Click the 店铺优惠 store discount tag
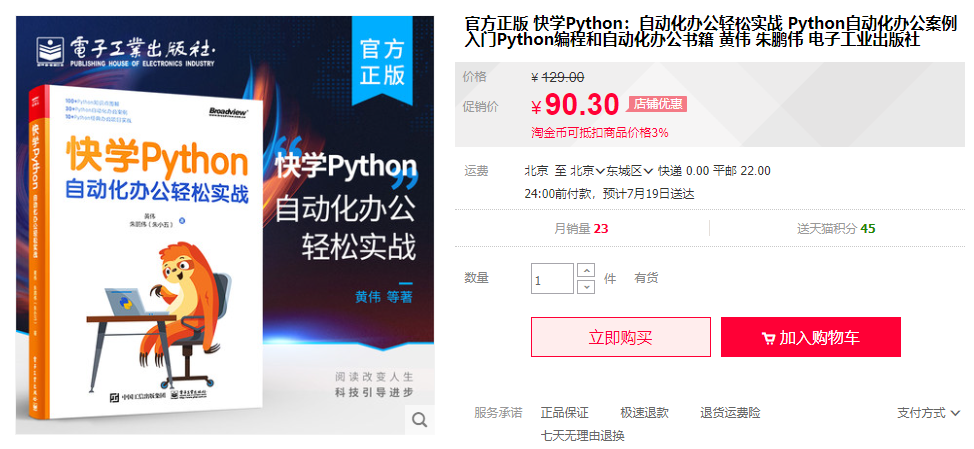974x449 pixels. (x=657, y=104)
